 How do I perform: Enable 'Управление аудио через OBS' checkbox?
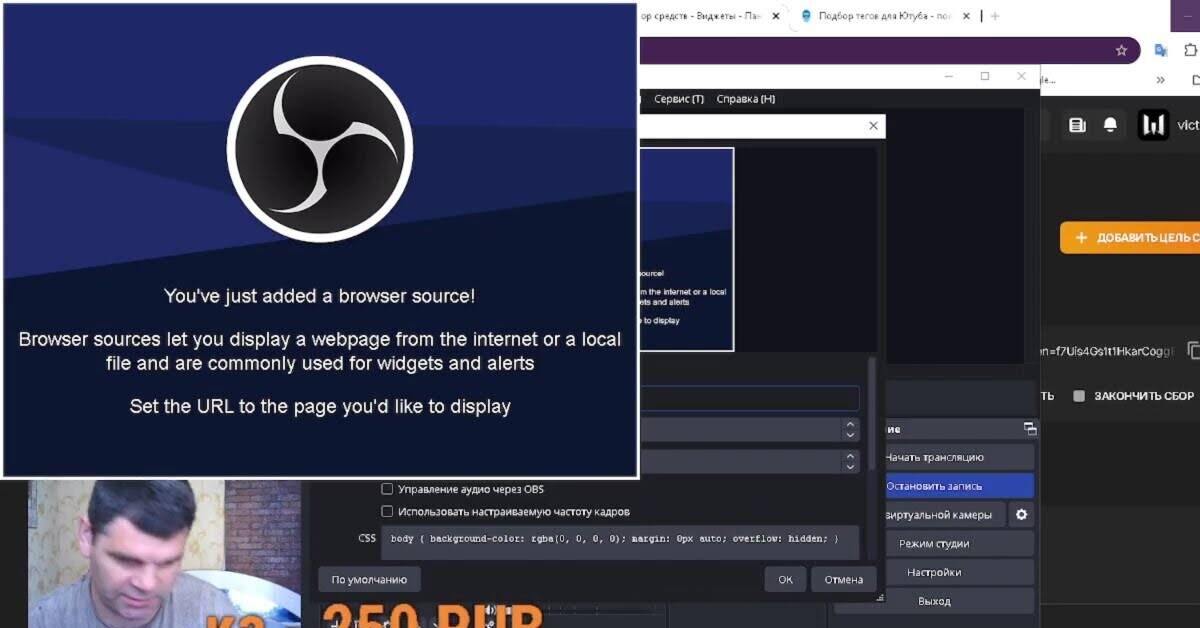pyautogui.click(x=387, y=489)
